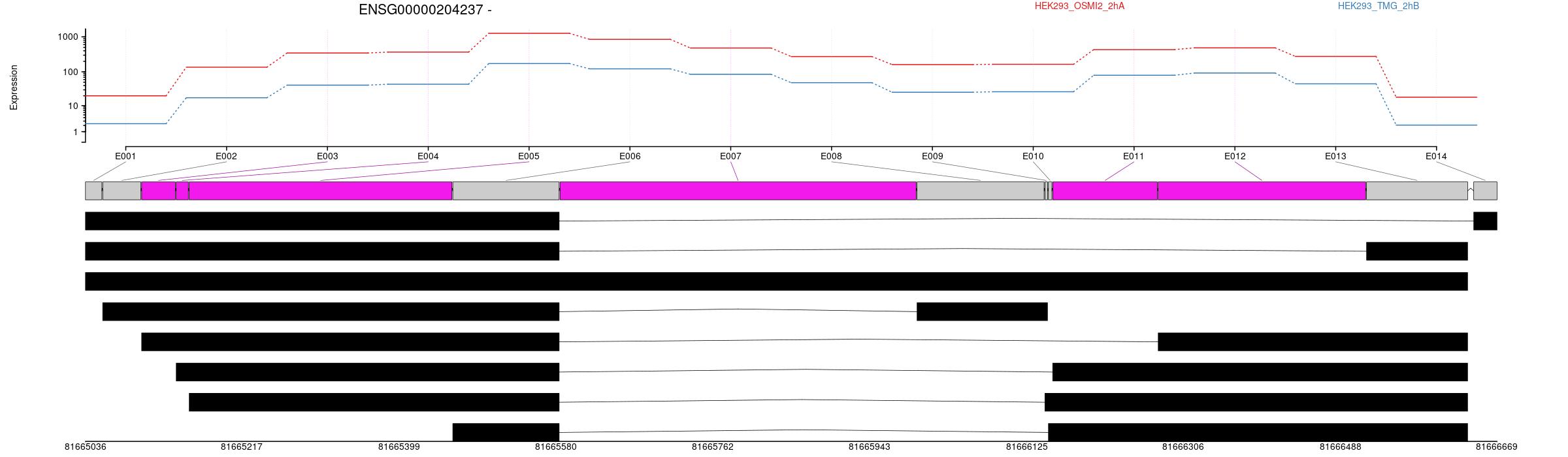1568x457 pixels.
Task: Click y-axis tick label 100
Action: [x=71, y=72]
